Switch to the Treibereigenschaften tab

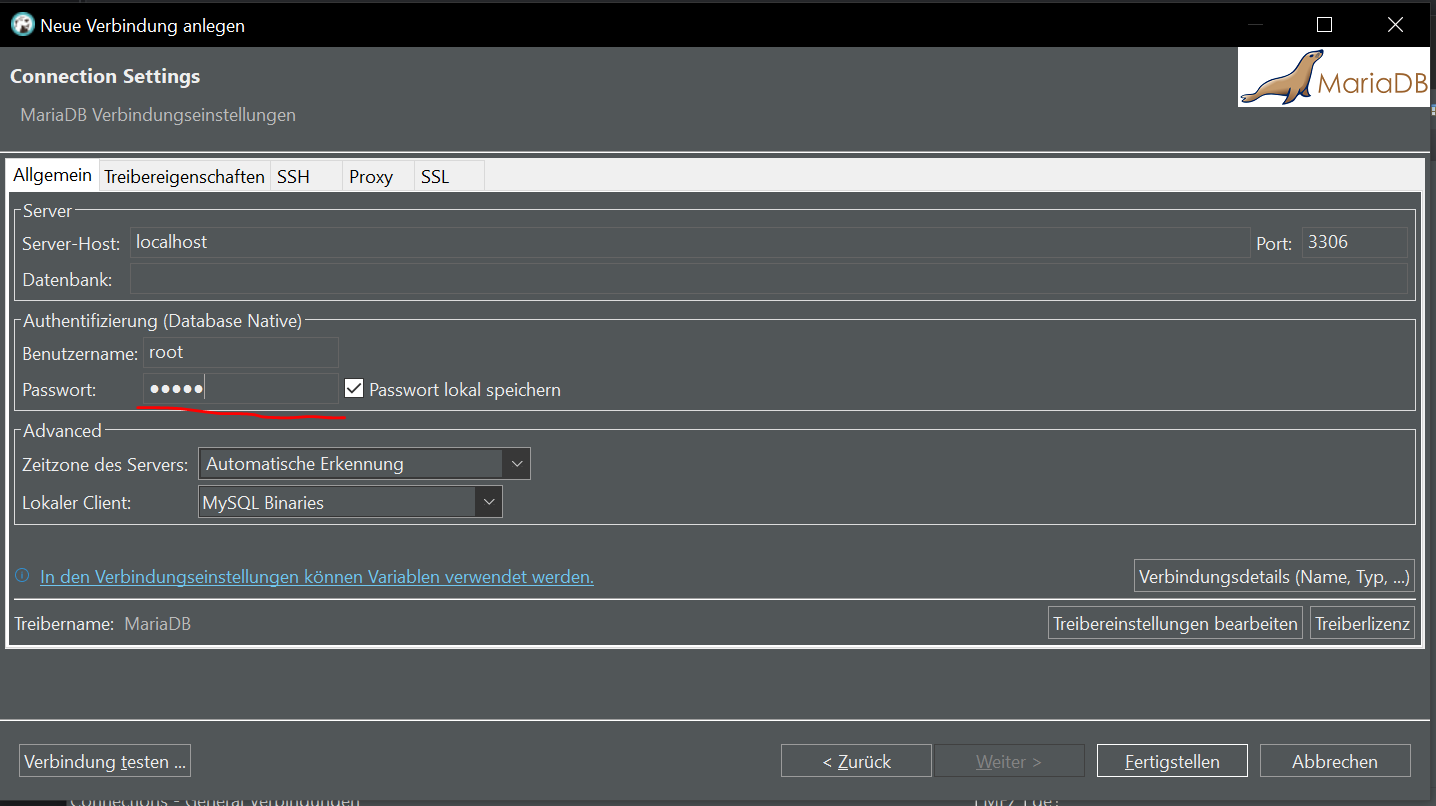(185, 177)
